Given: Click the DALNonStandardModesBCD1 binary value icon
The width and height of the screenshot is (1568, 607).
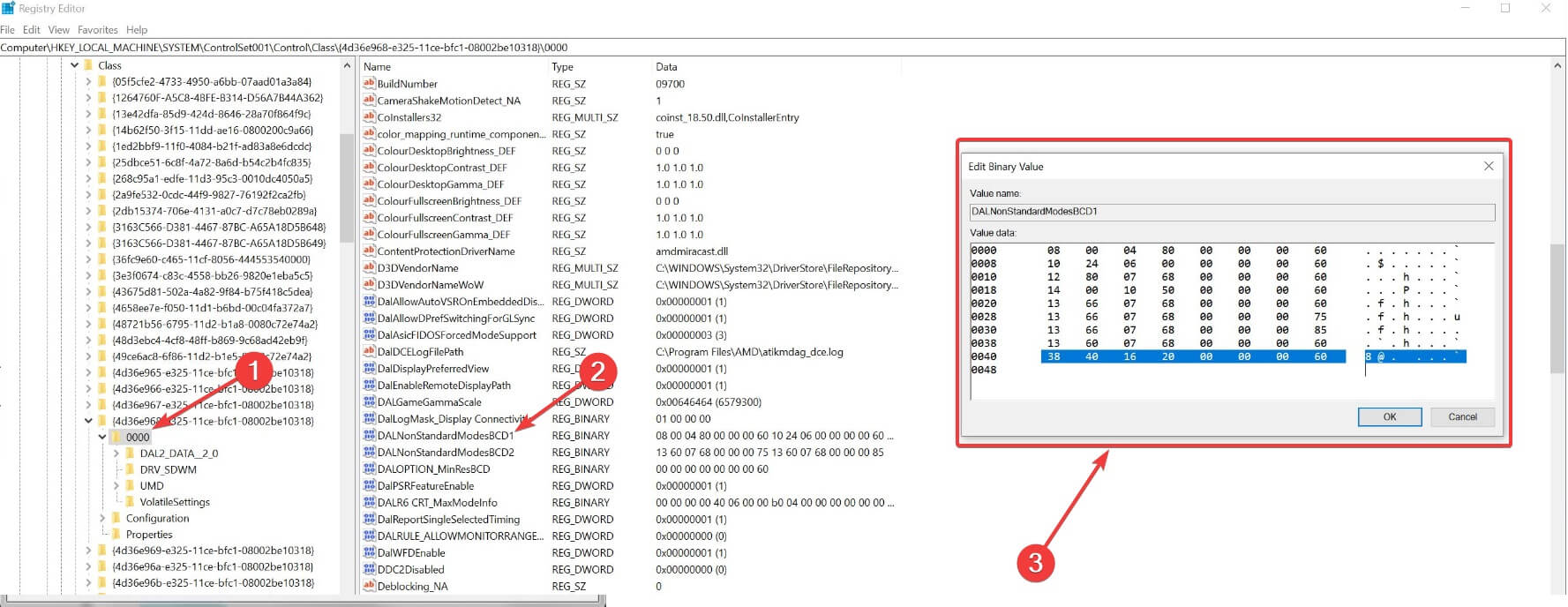Looking at the screenshot, I should point(369,436).
